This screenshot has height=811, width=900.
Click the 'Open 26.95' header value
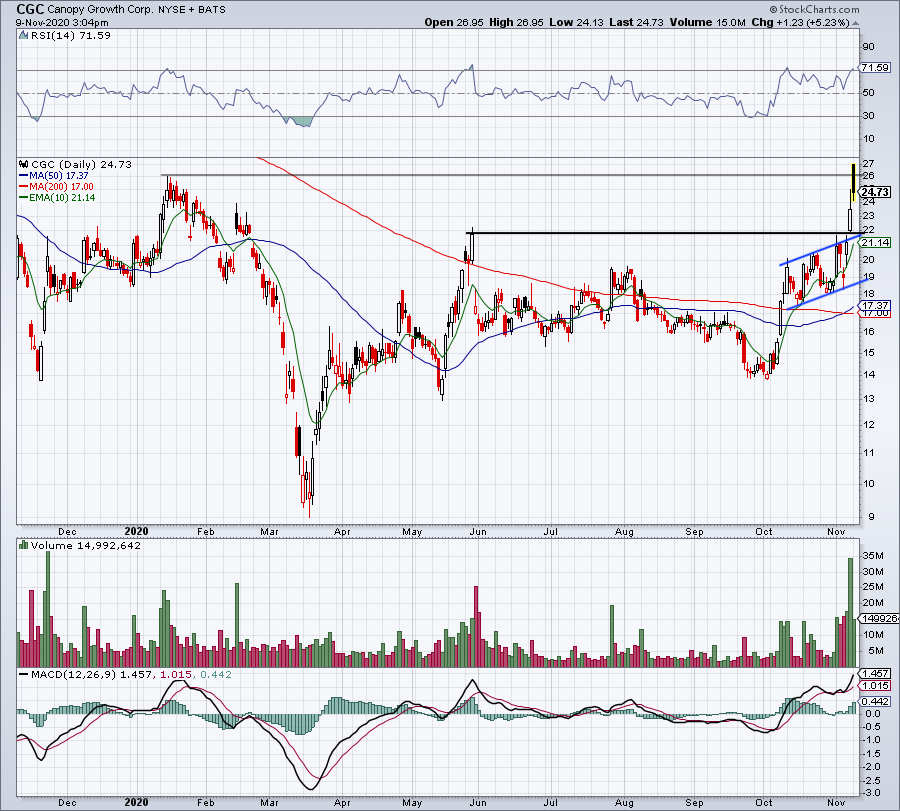[x=453, y=22]
